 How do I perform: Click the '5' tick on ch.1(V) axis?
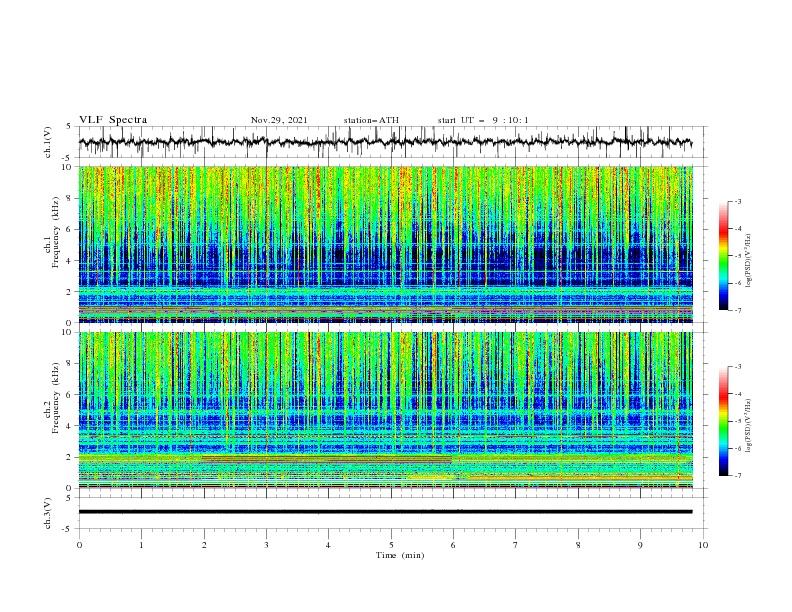click(x=69, y=126)
